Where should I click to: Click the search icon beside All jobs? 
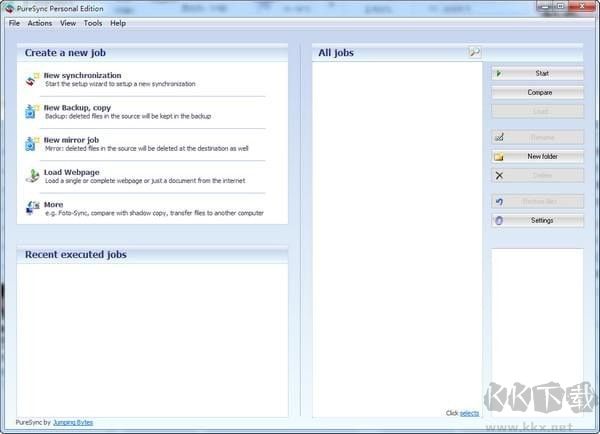(x=474, y=52)
